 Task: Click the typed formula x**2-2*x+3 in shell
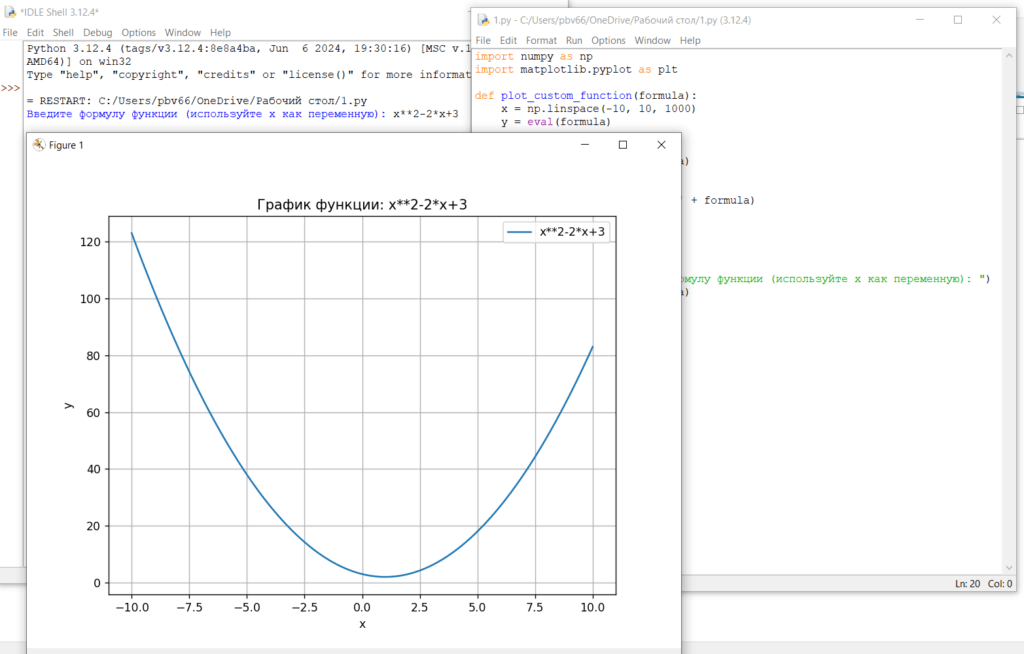click(x=426, y=114)
